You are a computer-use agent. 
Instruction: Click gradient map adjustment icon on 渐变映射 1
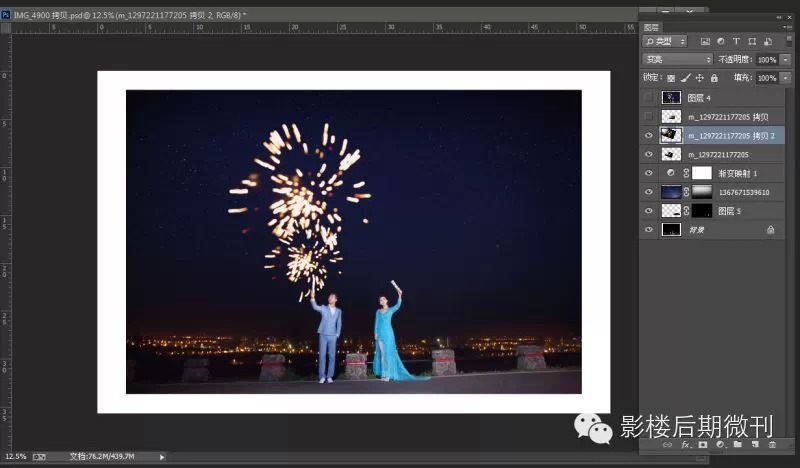[x=671, y=173]
